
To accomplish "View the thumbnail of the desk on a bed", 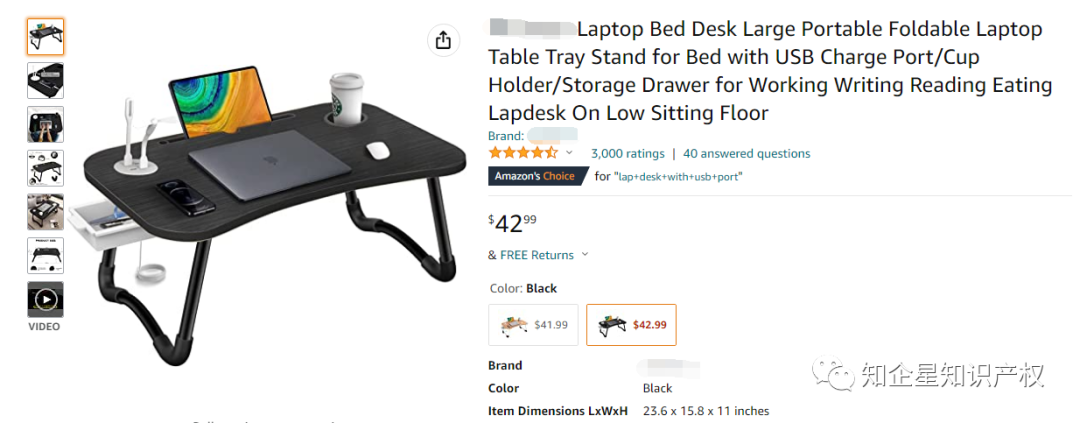I will (x=45, y=211).
